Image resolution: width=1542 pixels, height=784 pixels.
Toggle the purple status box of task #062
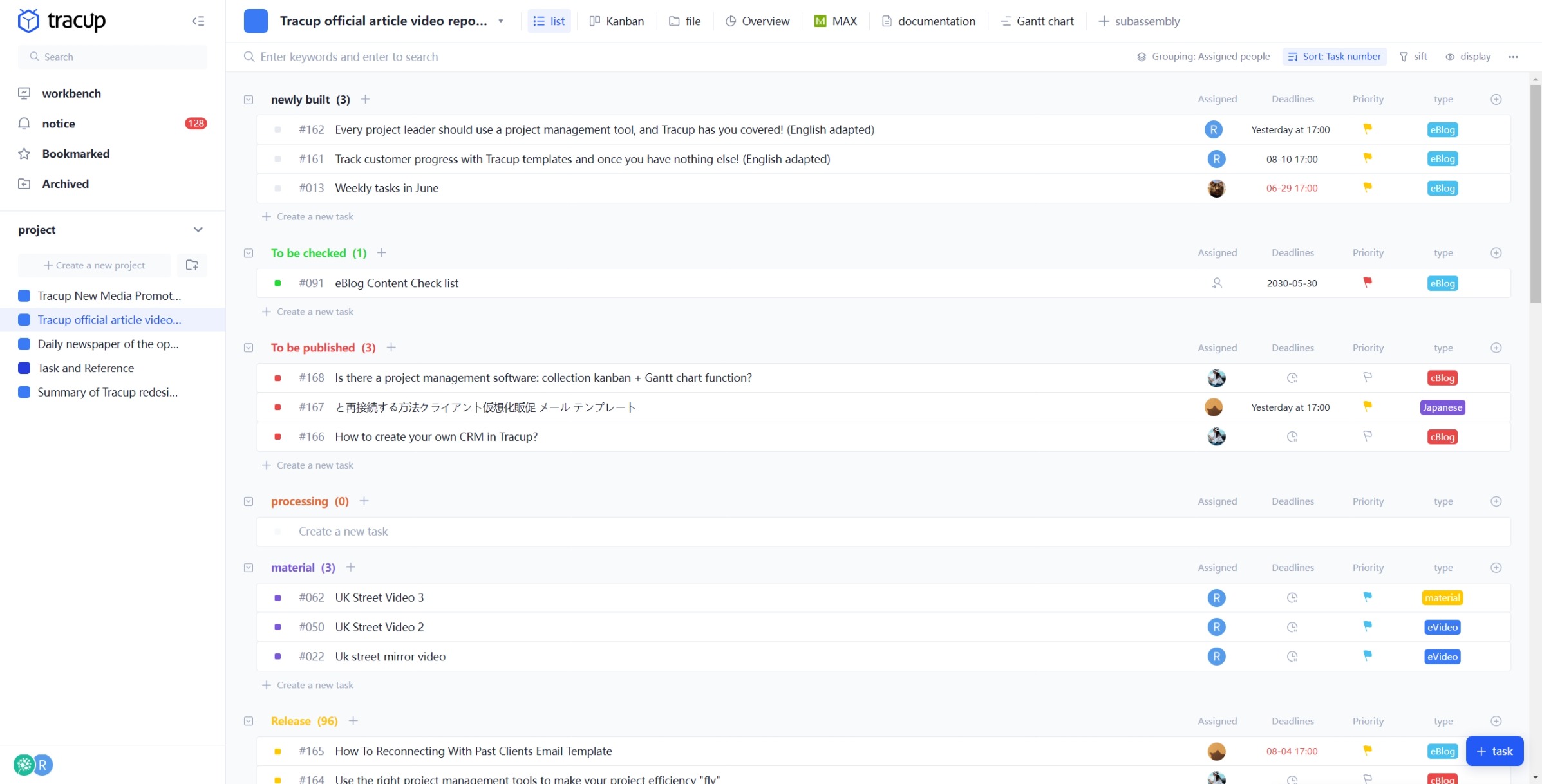click(x=277, y=598)
